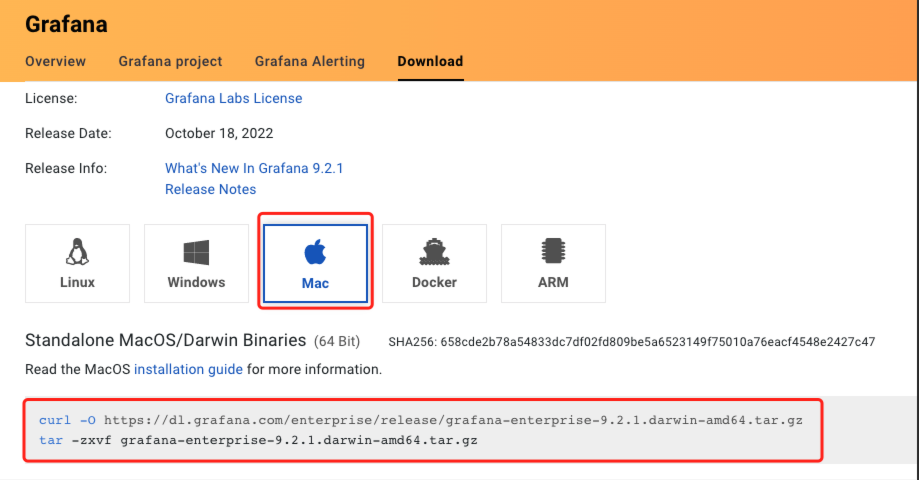
Task: Click the License: label
Action: [x=51, y=98]
